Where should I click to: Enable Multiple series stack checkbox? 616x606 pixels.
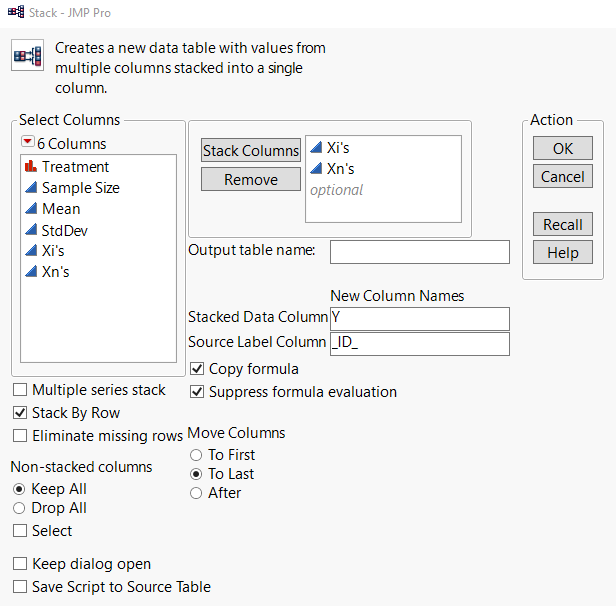[x=21, y=390]
